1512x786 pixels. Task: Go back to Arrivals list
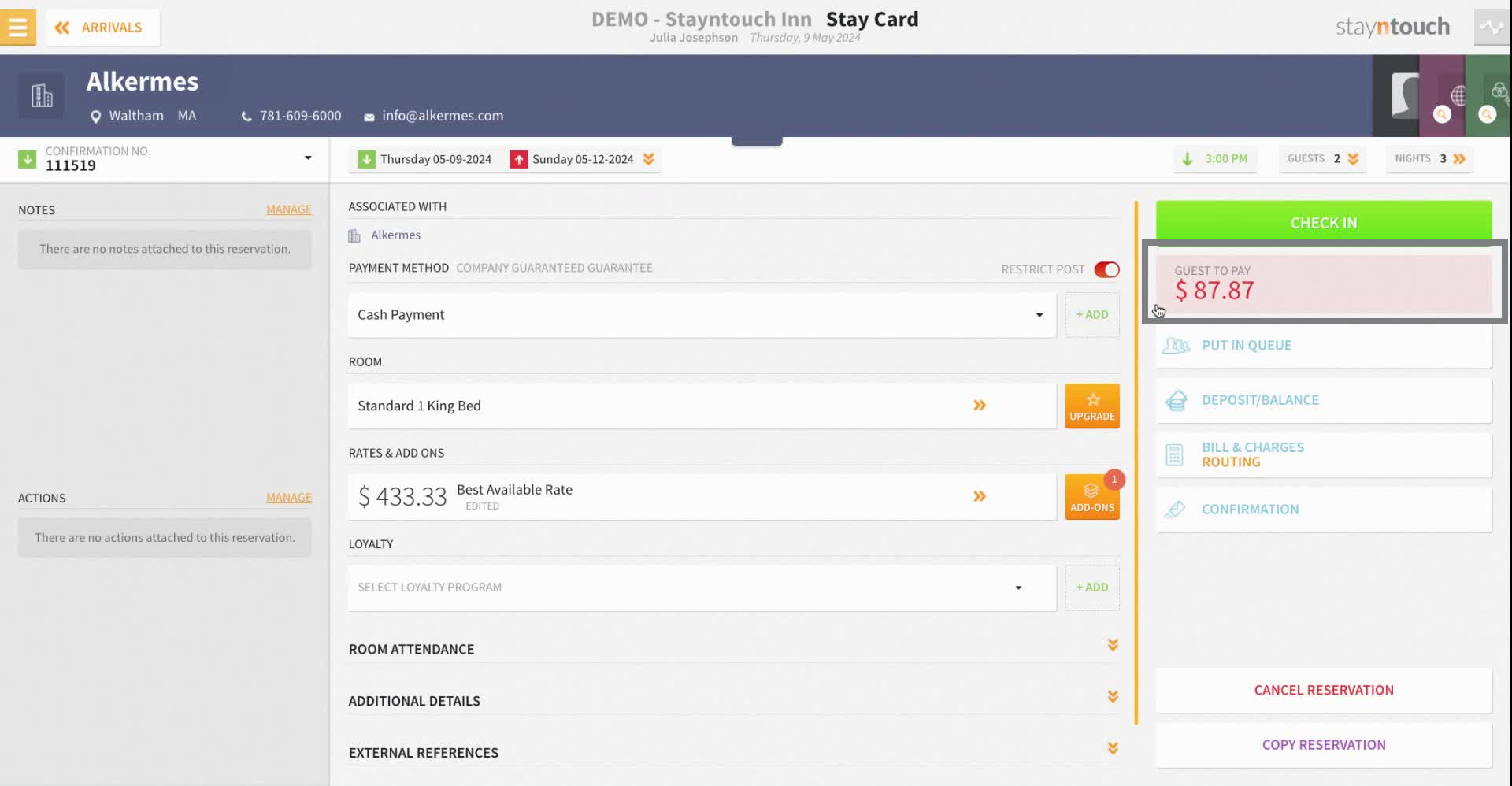(x=103, y=28)
